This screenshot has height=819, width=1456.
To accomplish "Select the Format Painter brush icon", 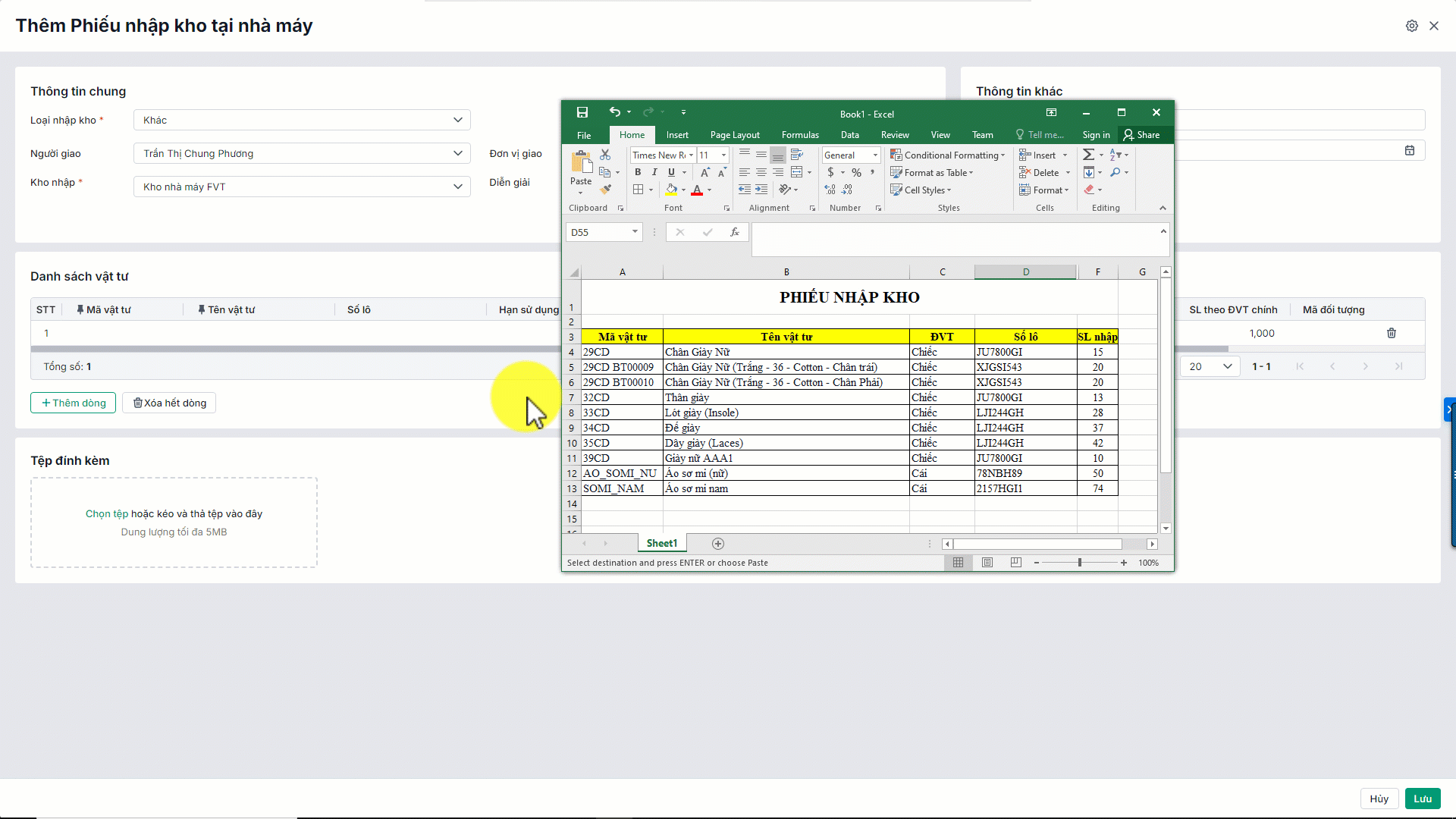I will pyautogui.click(x=605, y=190).
